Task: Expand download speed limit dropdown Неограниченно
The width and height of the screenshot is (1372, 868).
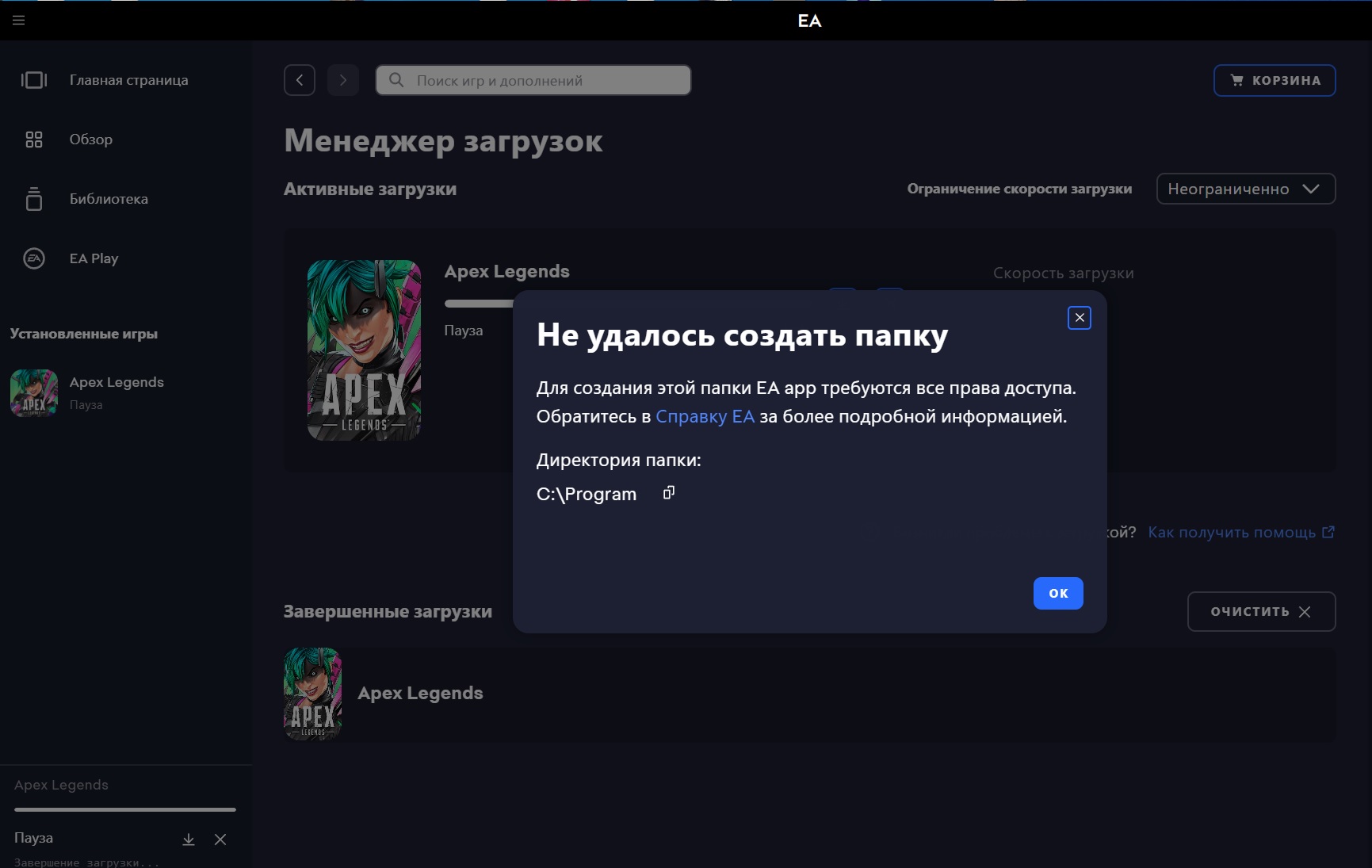Action: point(1246,189)
